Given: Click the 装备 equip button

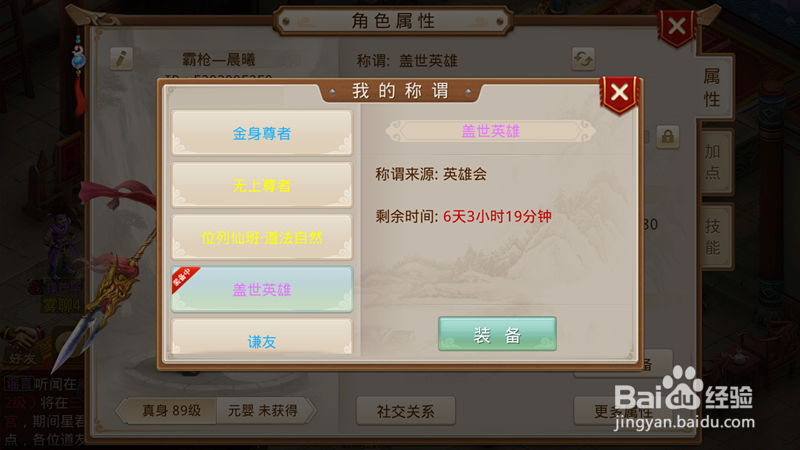Looking at the screenshot, I should [x=497, y=334].
